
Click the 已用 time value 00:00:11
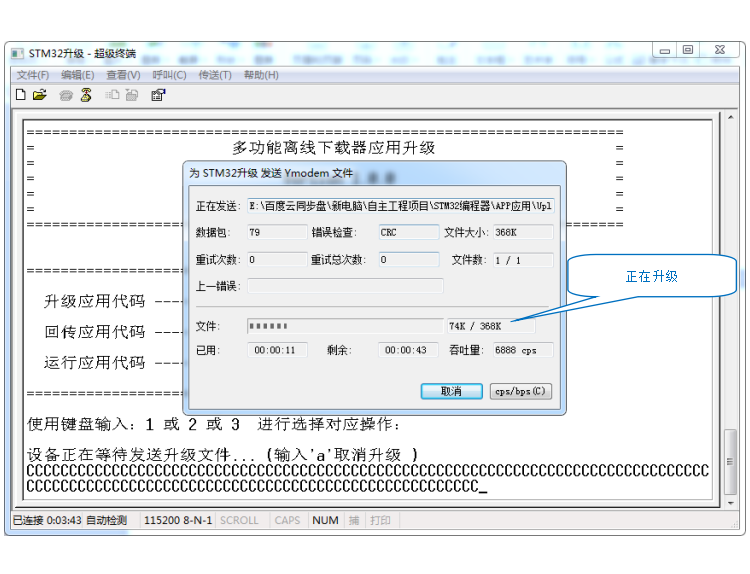point(277,350)
